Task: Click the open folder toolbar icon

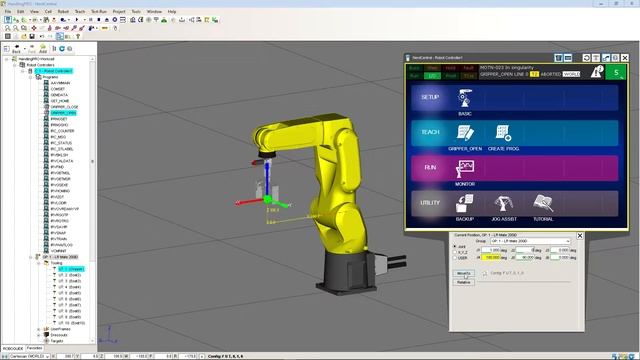Action: (x=24, y=36)
